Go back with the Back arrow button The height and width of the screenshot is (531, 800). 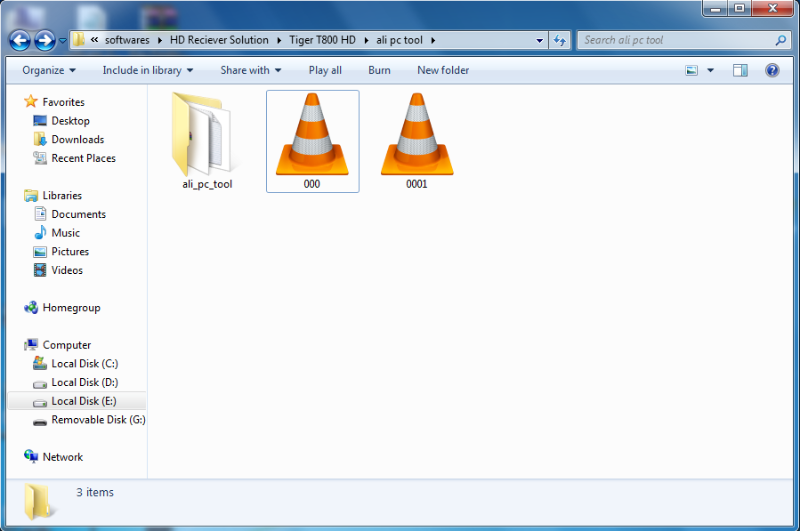point(20,40)
